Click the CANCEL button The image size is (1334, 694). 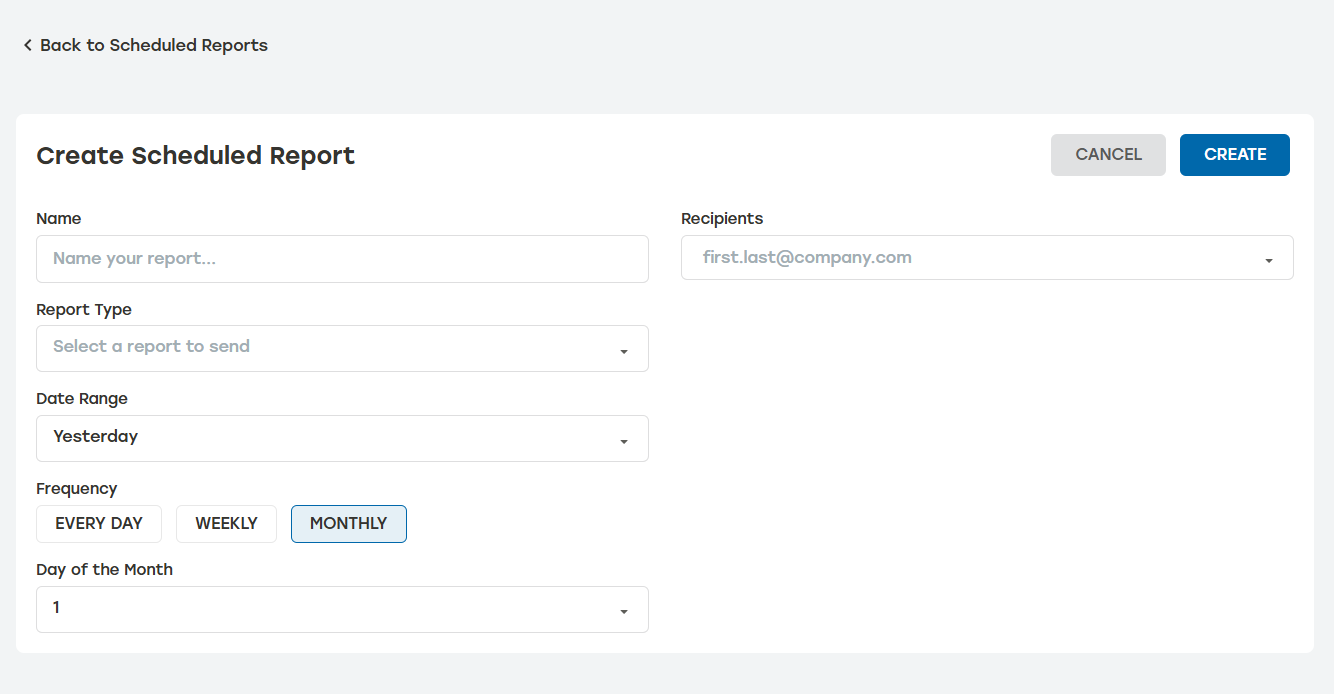tap(1108, 154)
